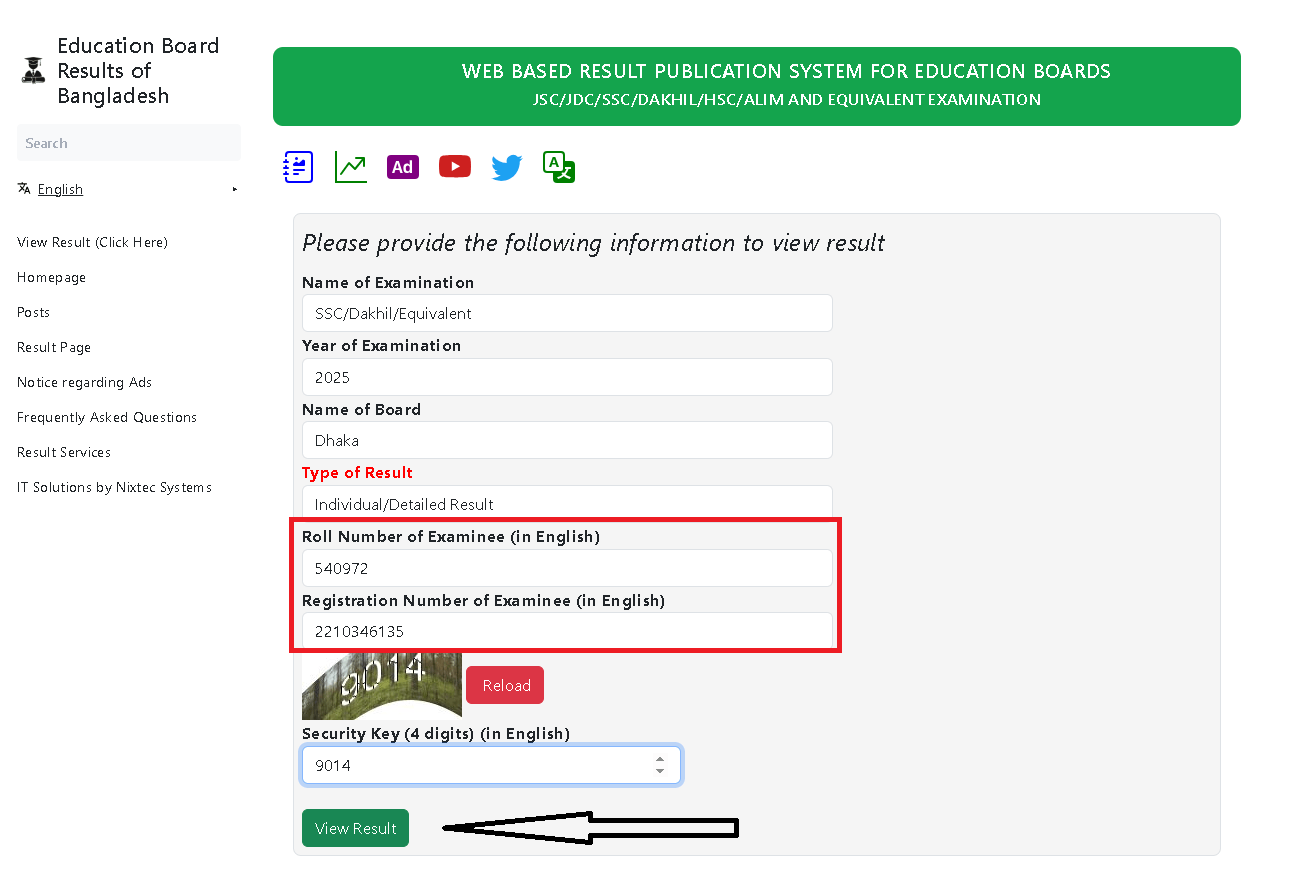1293x873 pixels.
Task: Click the YouTube channel icon
Action: coord(454,166)
